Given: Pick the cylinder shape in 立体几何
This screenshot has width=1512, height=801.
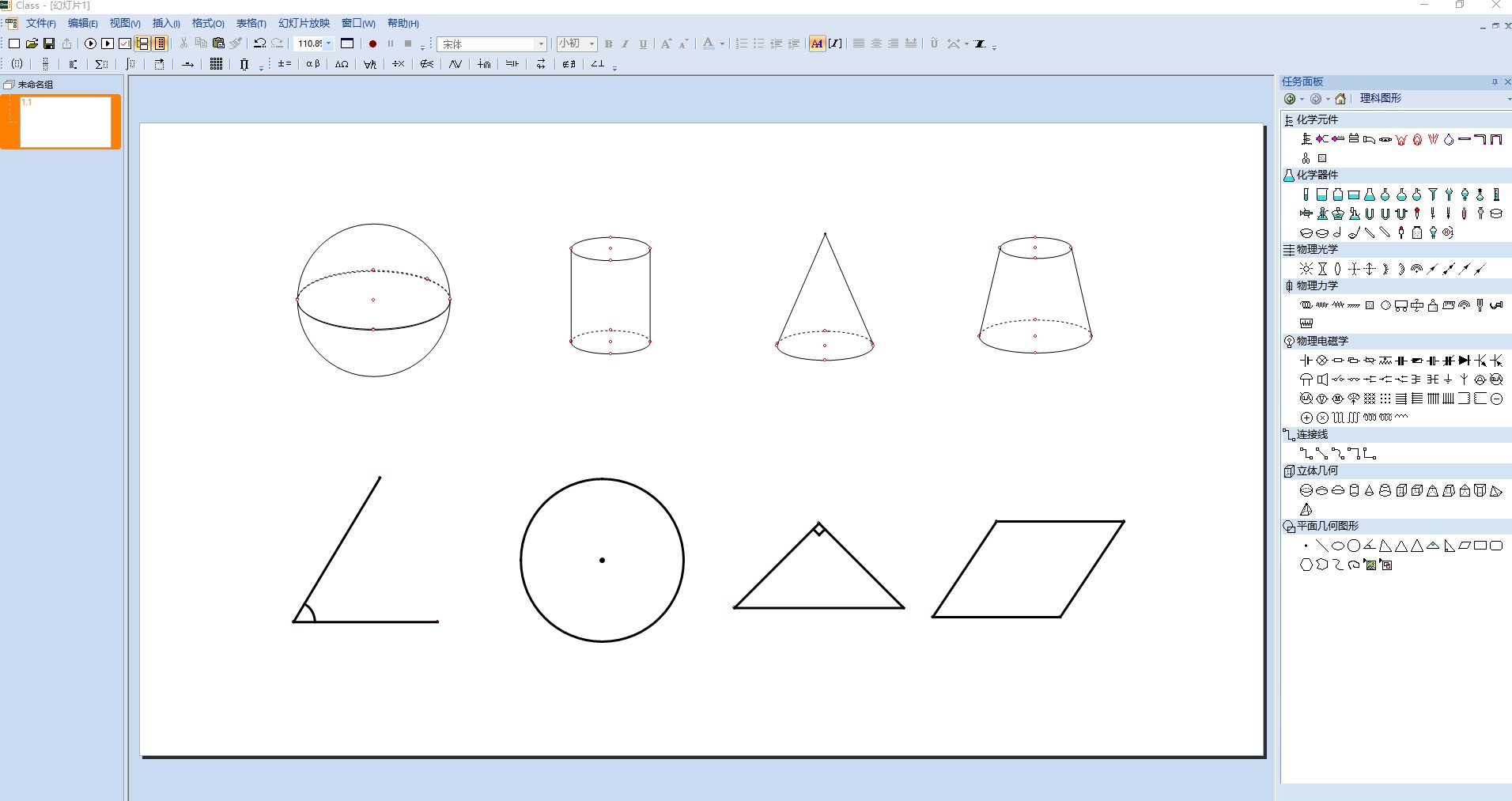Looking at the screenshot, I should pyautogui.click(x=1354, y=491).
